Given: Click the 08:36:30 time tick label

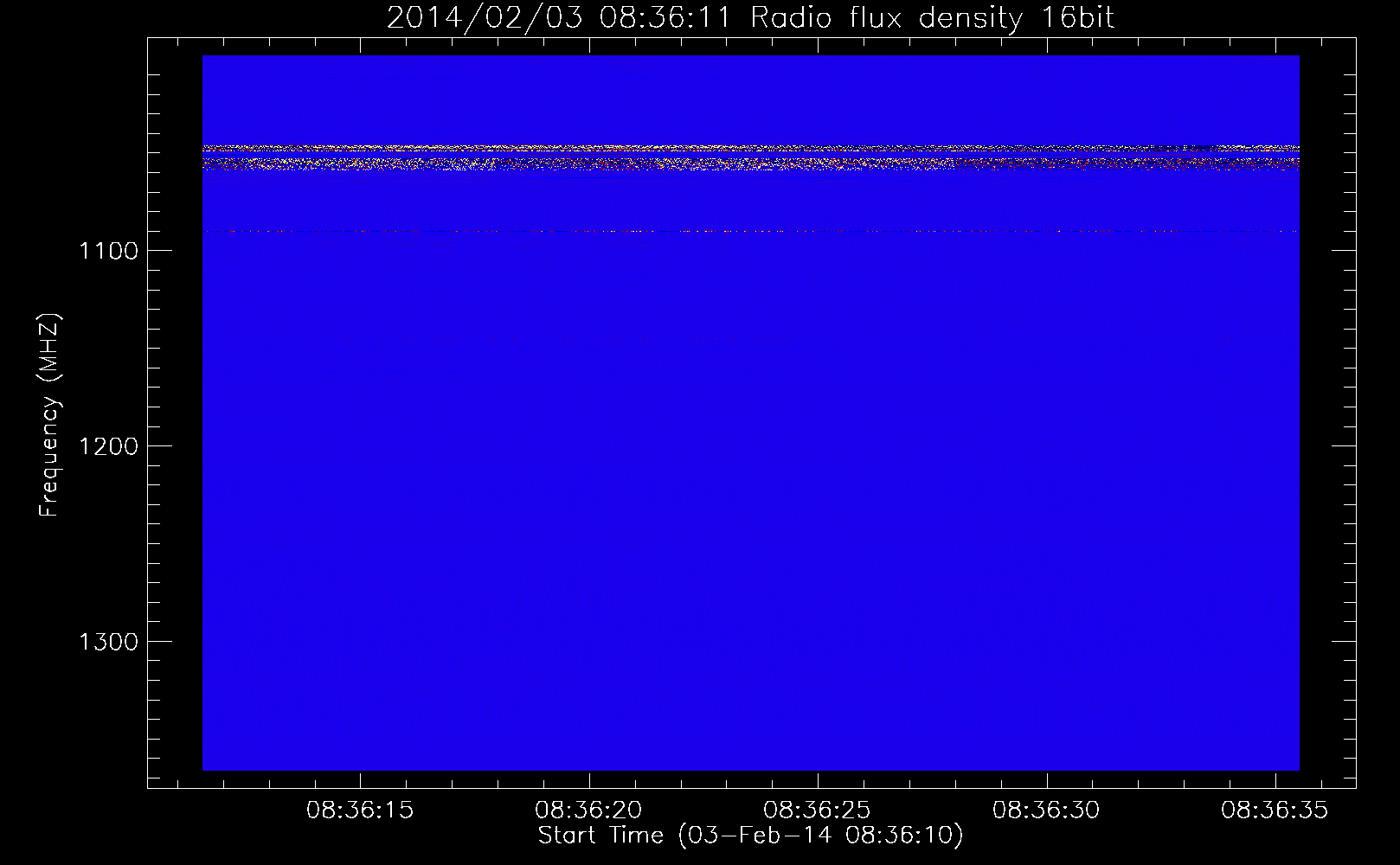Looking at the screenshot, I should click(1046, 811).
